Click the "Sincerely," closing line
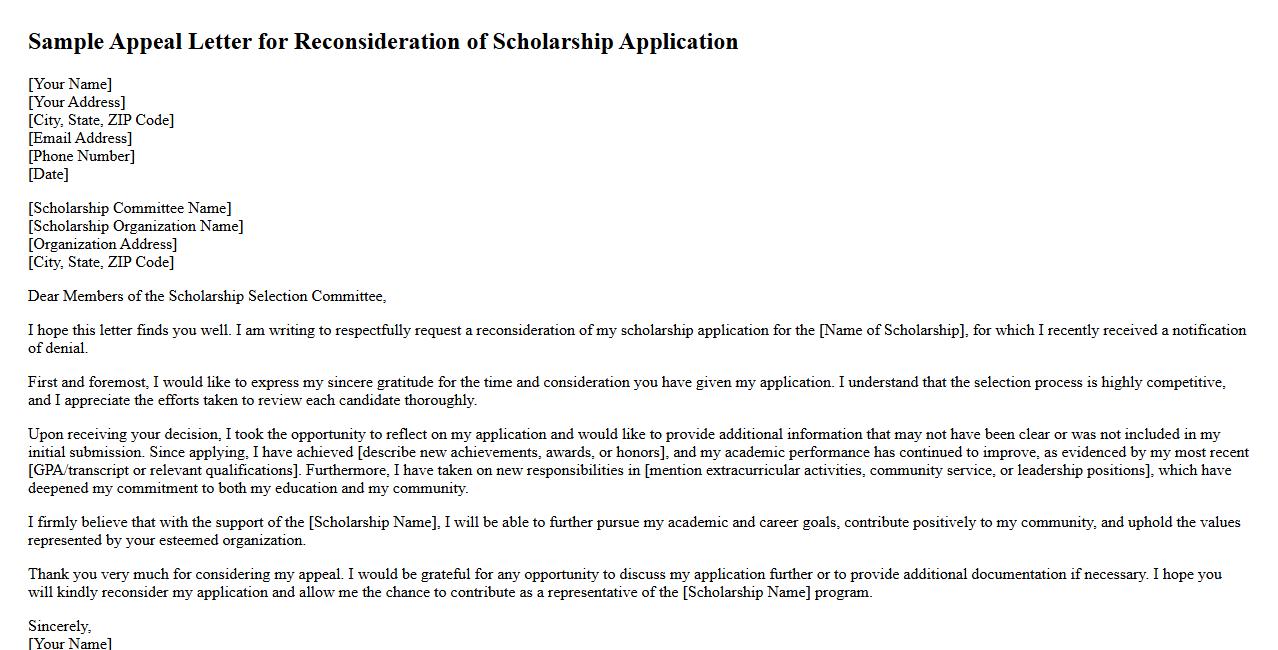 pyautogui.click(x=60, y=626)
